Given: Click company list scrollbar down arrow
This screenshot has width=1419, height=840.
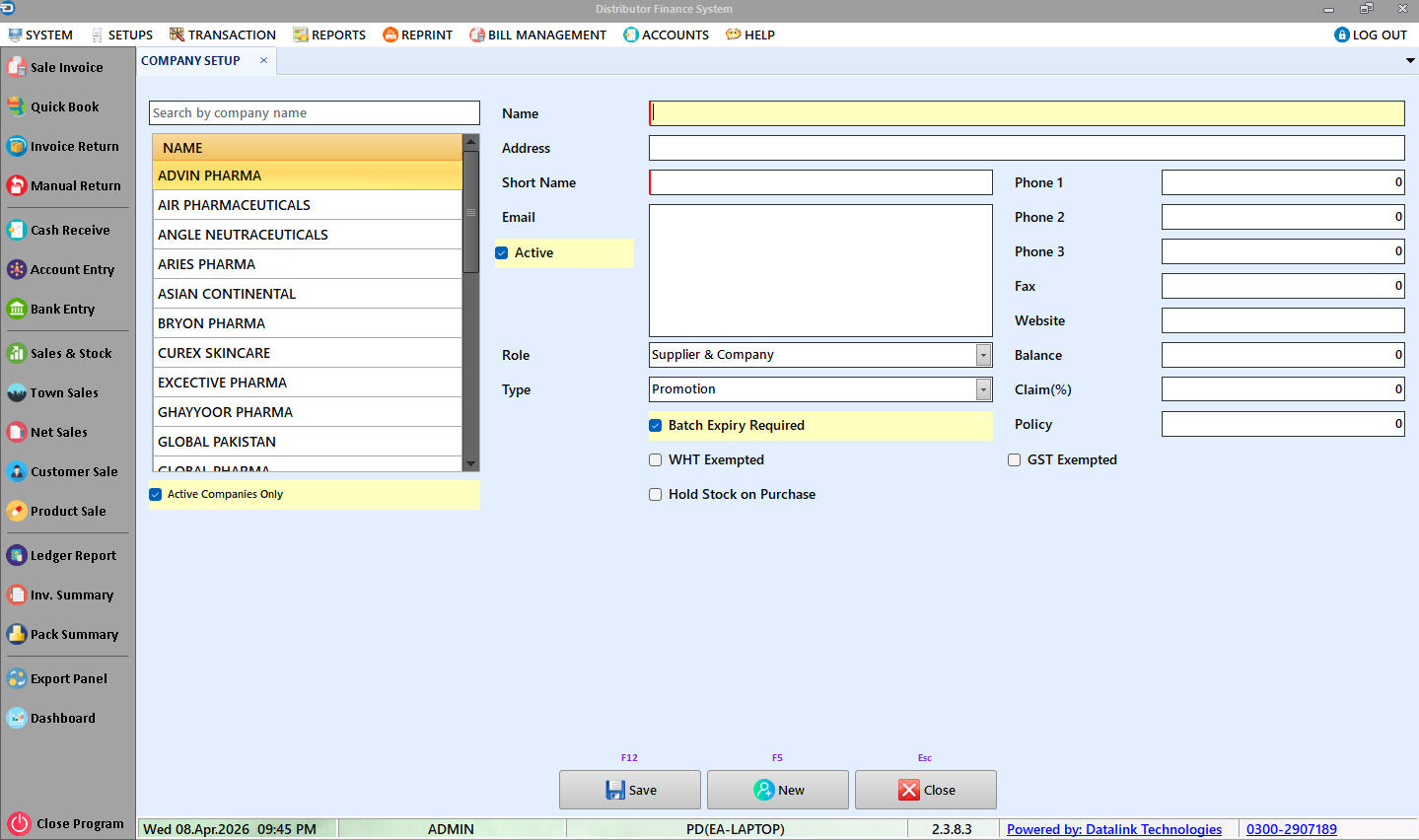Looking at the screenshot, I should click(x=471, y=463).
